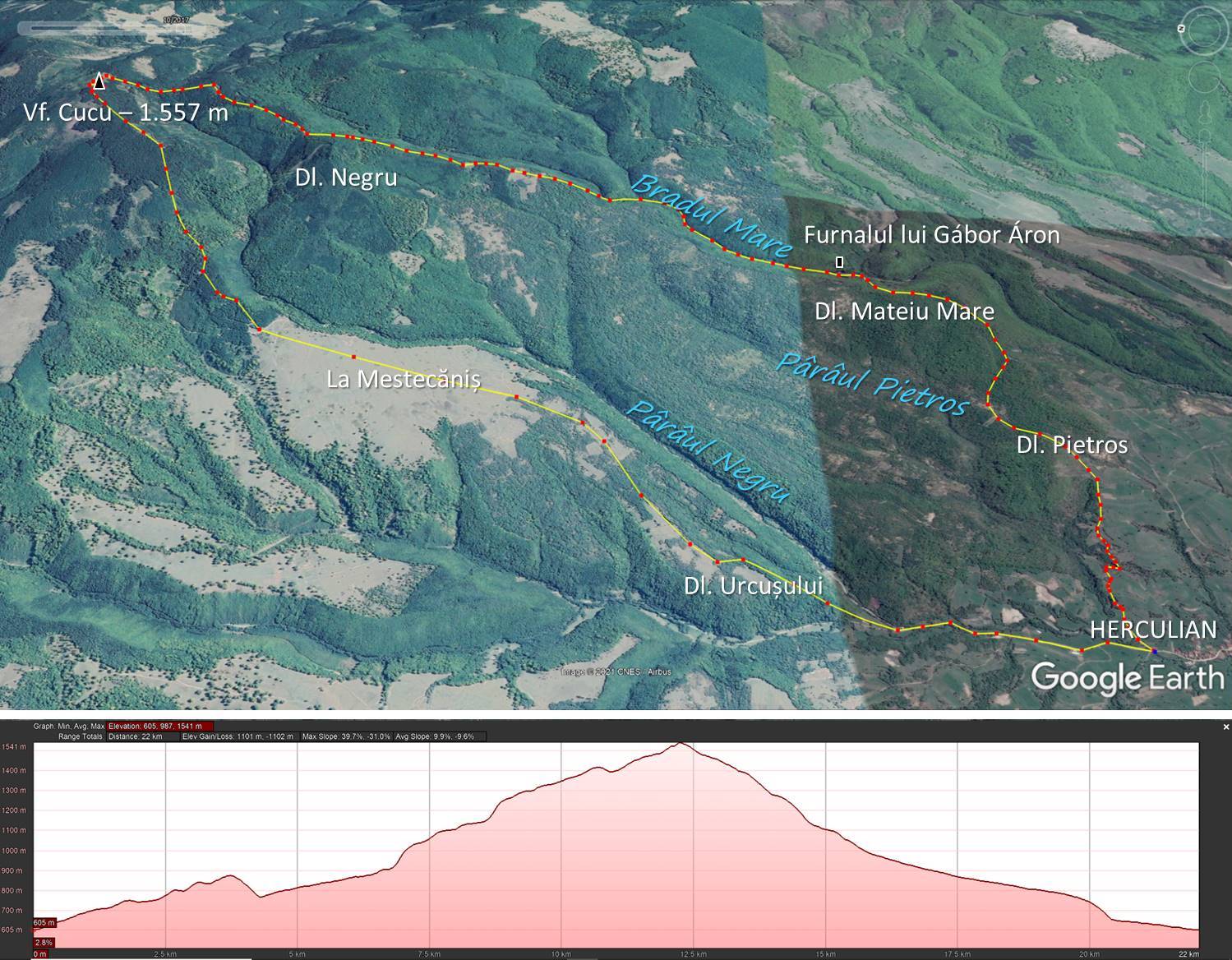This screenshot has height=960, width=1232.
Task: Click the Elevation metric in profile header
Action: coord(159,727)
